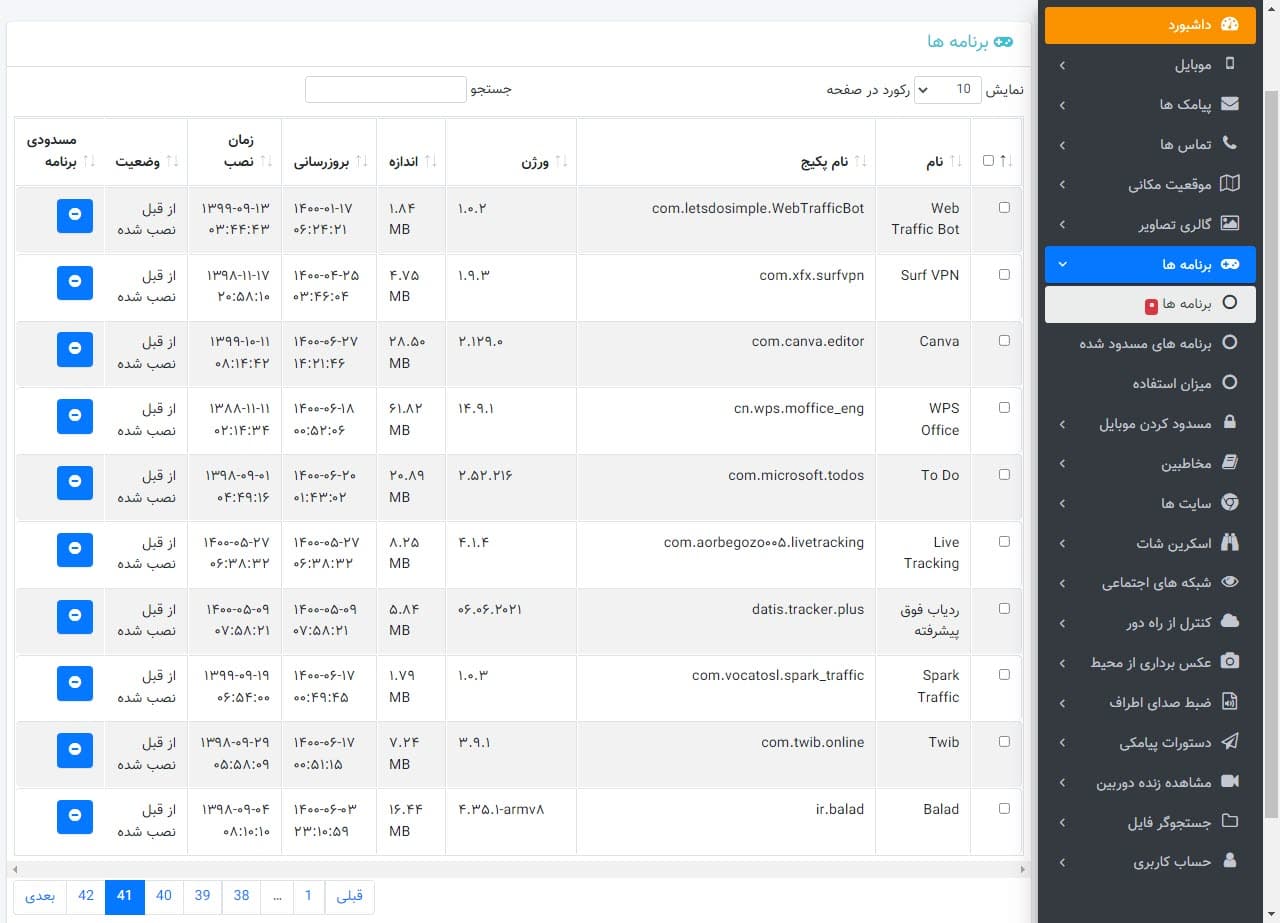Screen dimensions: 1280x923
Task: Click the block button for Canva
Action: click(75, 349)
